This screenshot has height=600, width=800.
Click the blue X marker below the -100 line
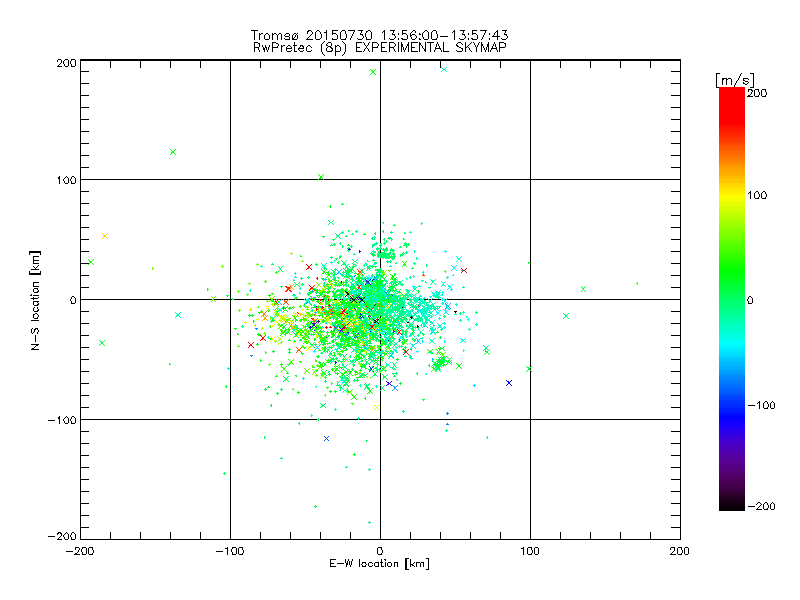click(327, 438)
